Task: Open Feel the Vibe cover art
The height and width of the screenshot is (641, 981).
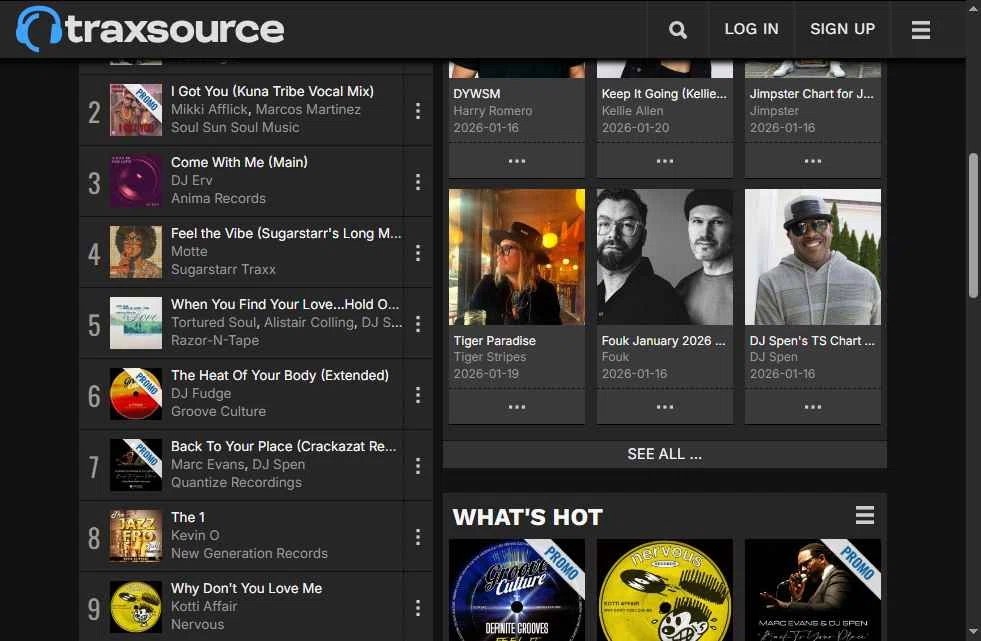Action: (136, 252)
